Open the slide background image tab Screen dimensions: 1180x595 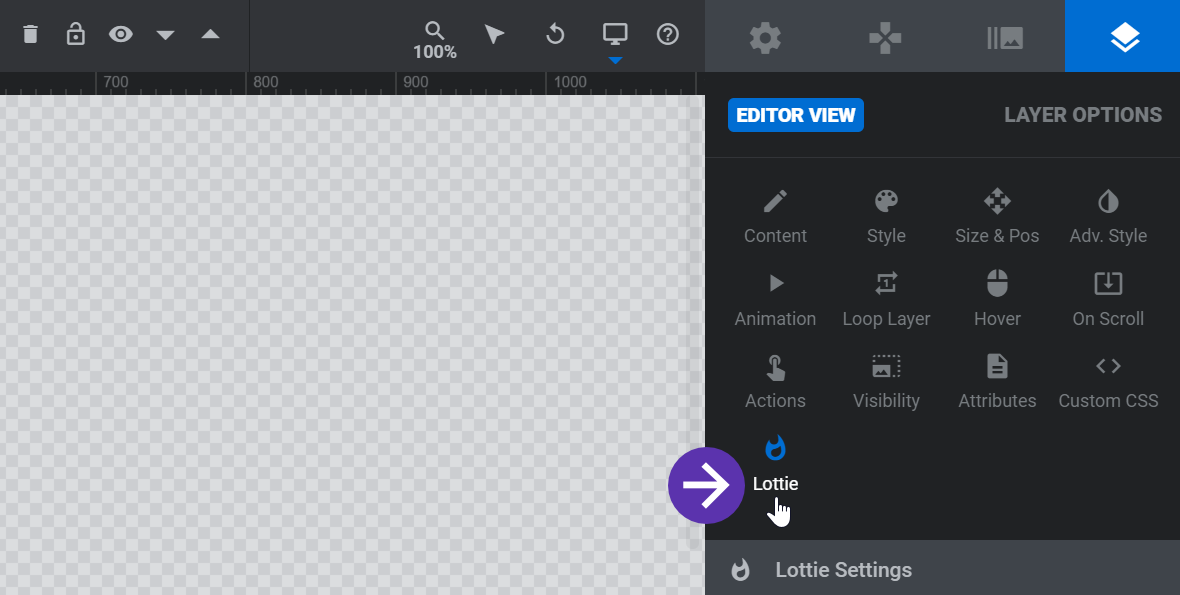[1005, 38]
